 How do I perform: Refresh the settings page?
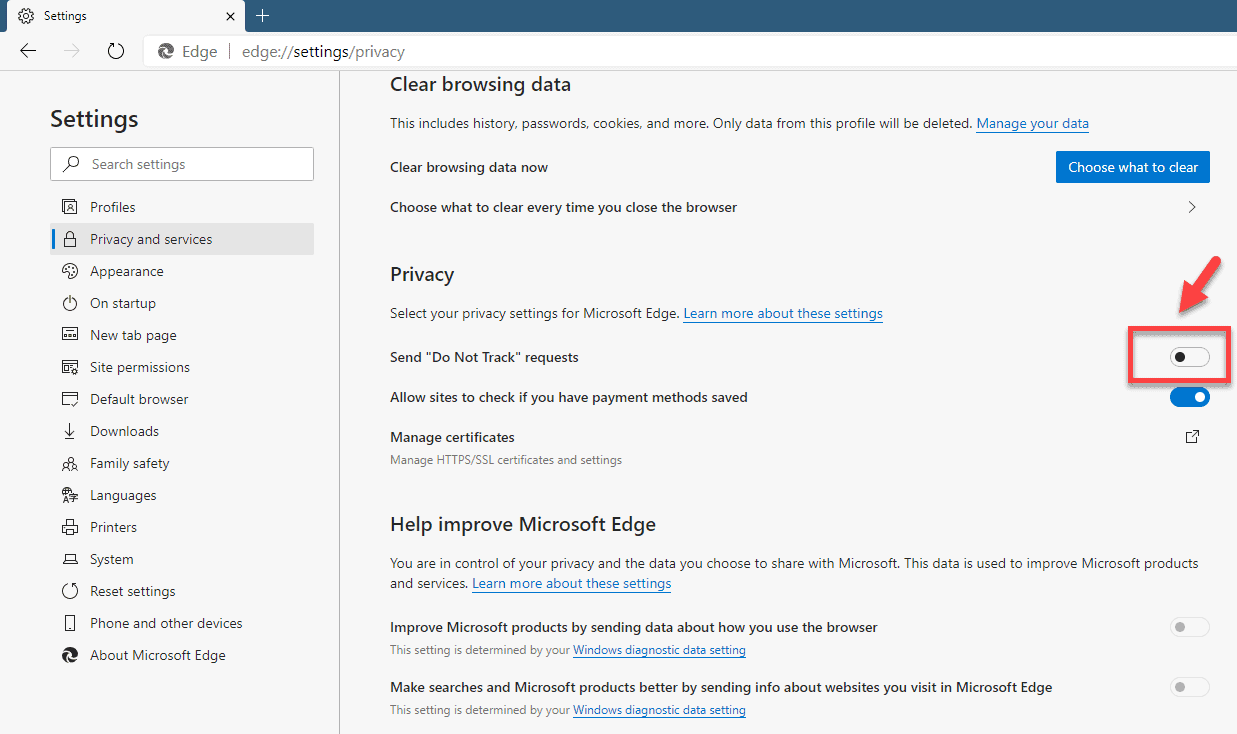(x=115, y=51)
